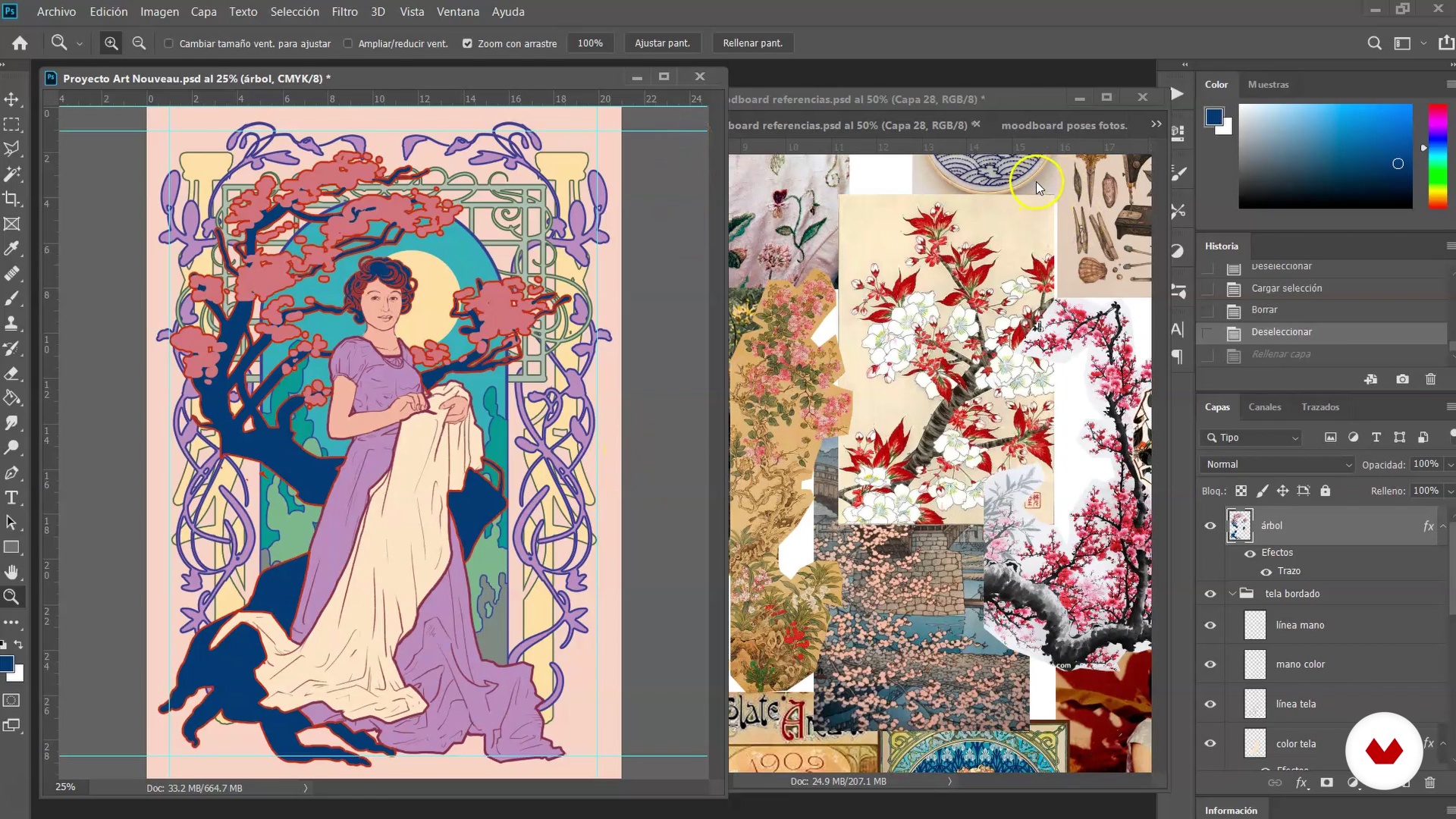Switch to the Canales tab
Image resolution: width=1456 pixels, height=819 pixels.
1264,407
